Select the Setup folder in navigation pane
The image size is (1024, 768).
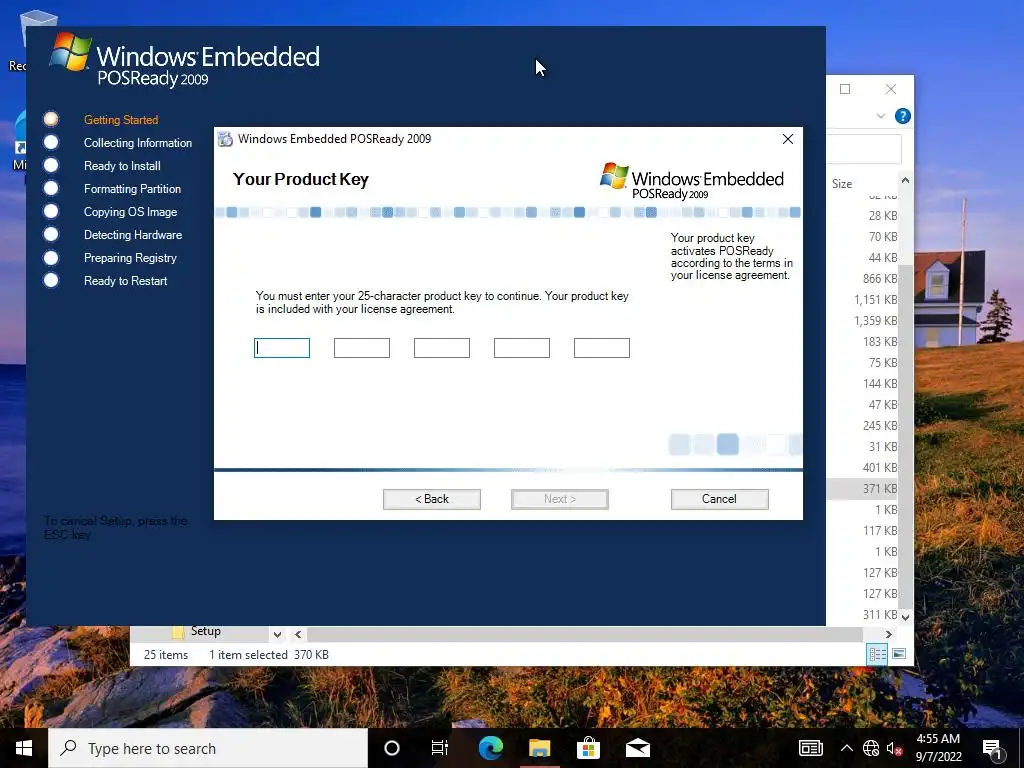197,632
